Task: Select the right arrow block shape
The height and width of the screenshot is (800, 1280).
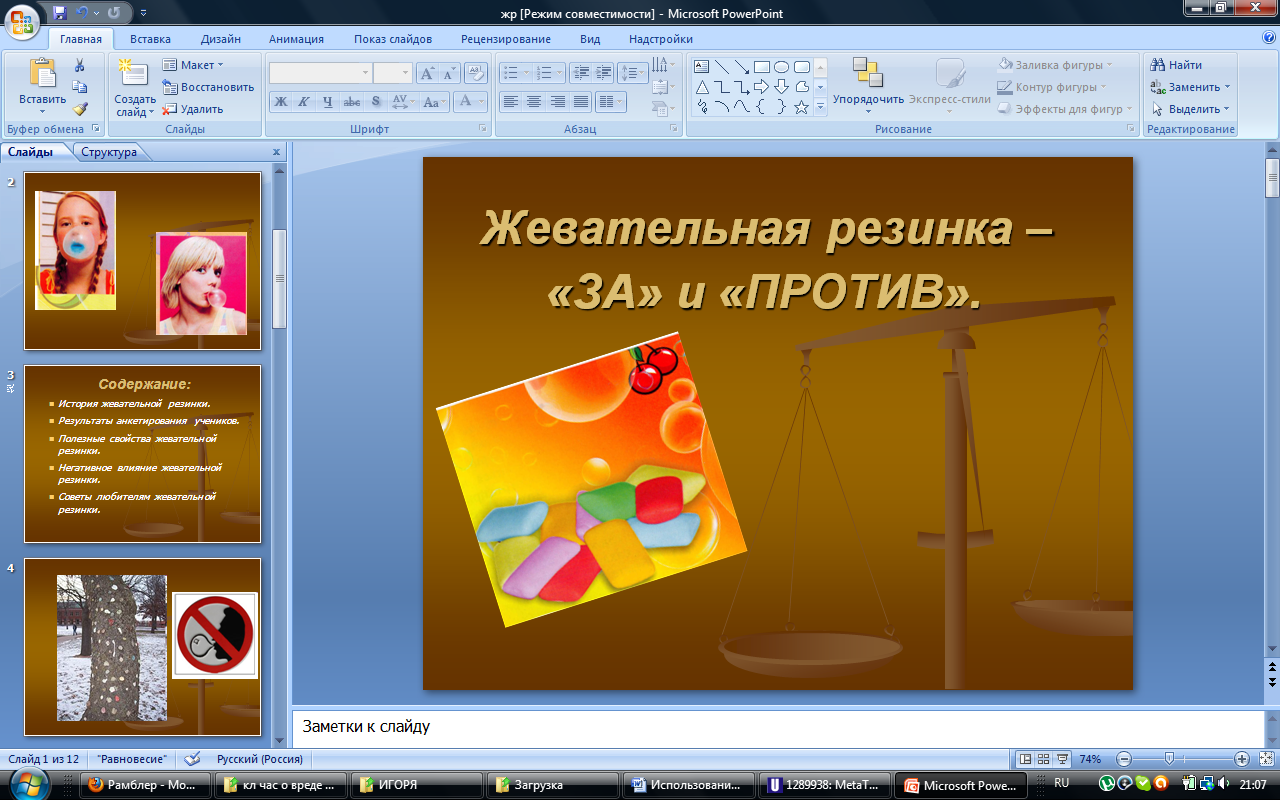Action: click(762, 87)
